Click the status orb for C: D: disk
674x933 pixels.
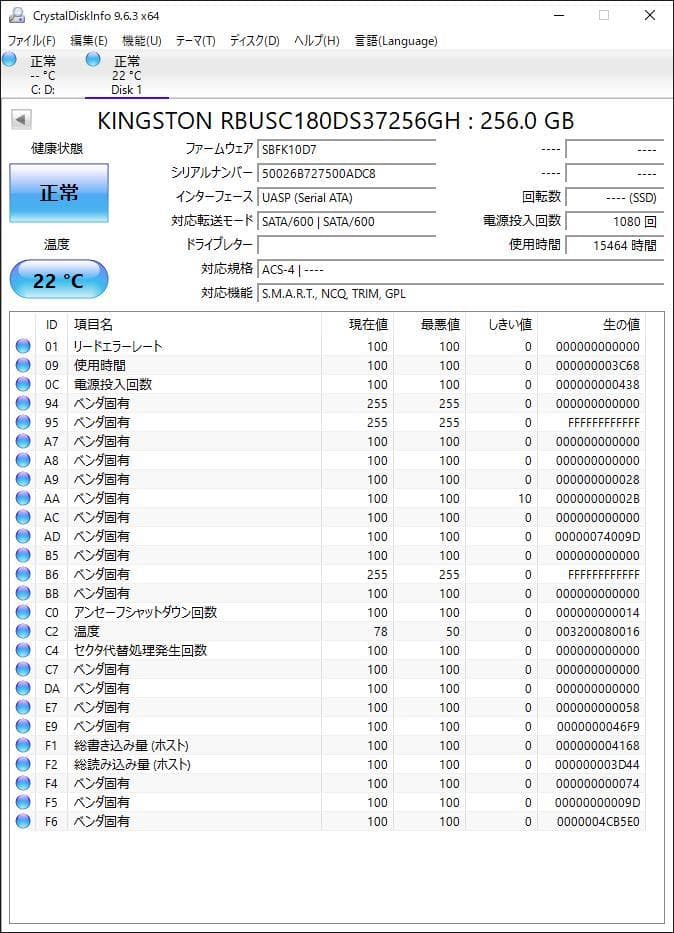10,60
